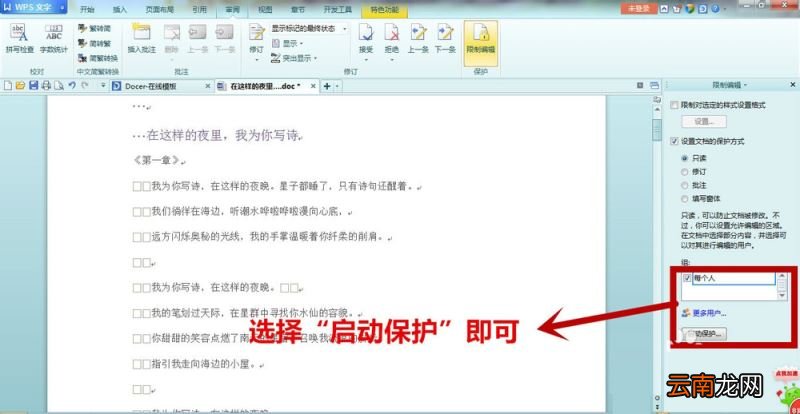Click the colorful shield icon in title bar
The height and width of the screenshot is (414, 800).
[x=690, y=9]
